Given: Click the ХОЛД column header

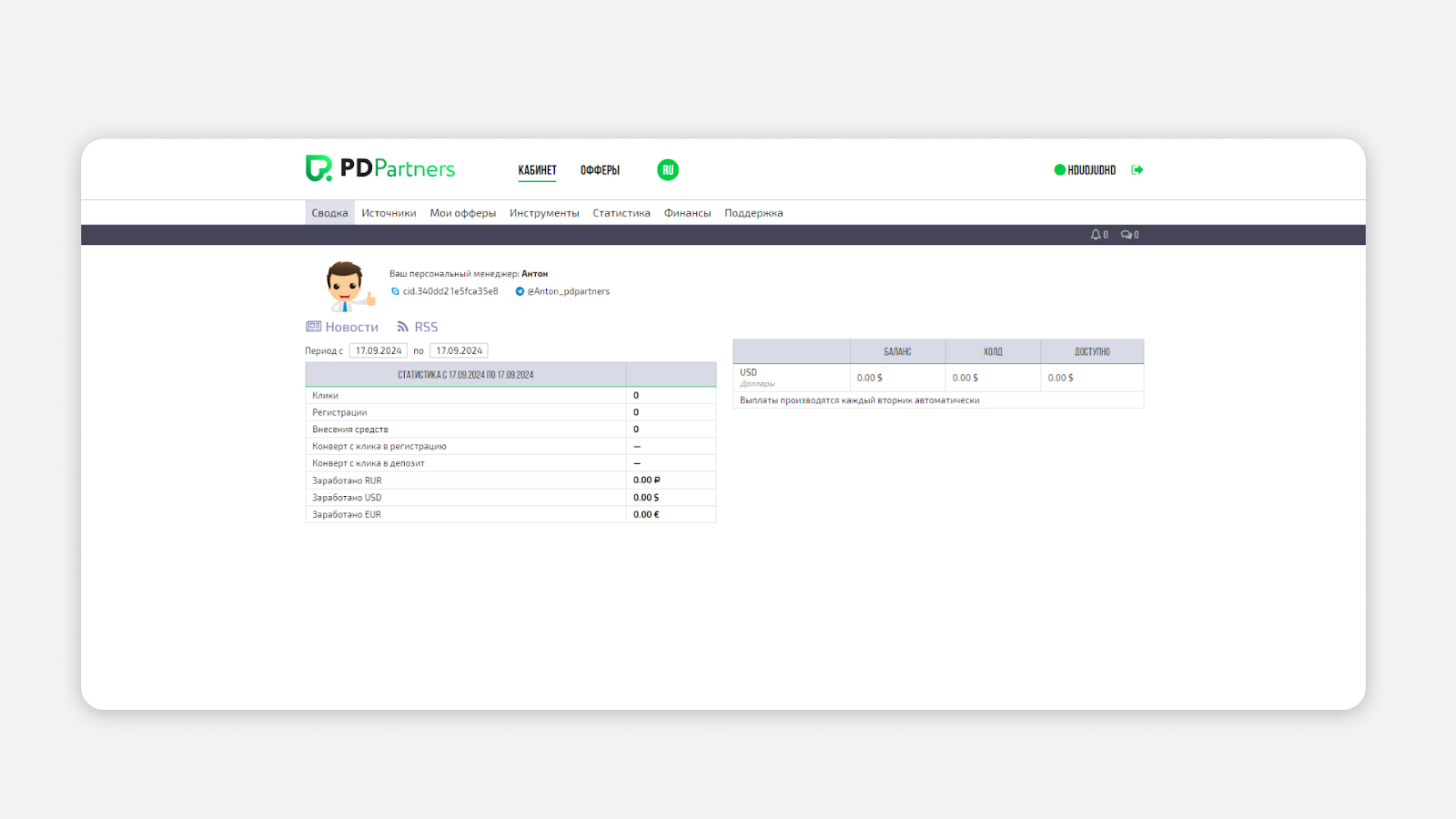Looking at the screenshot, I should 993,351.
